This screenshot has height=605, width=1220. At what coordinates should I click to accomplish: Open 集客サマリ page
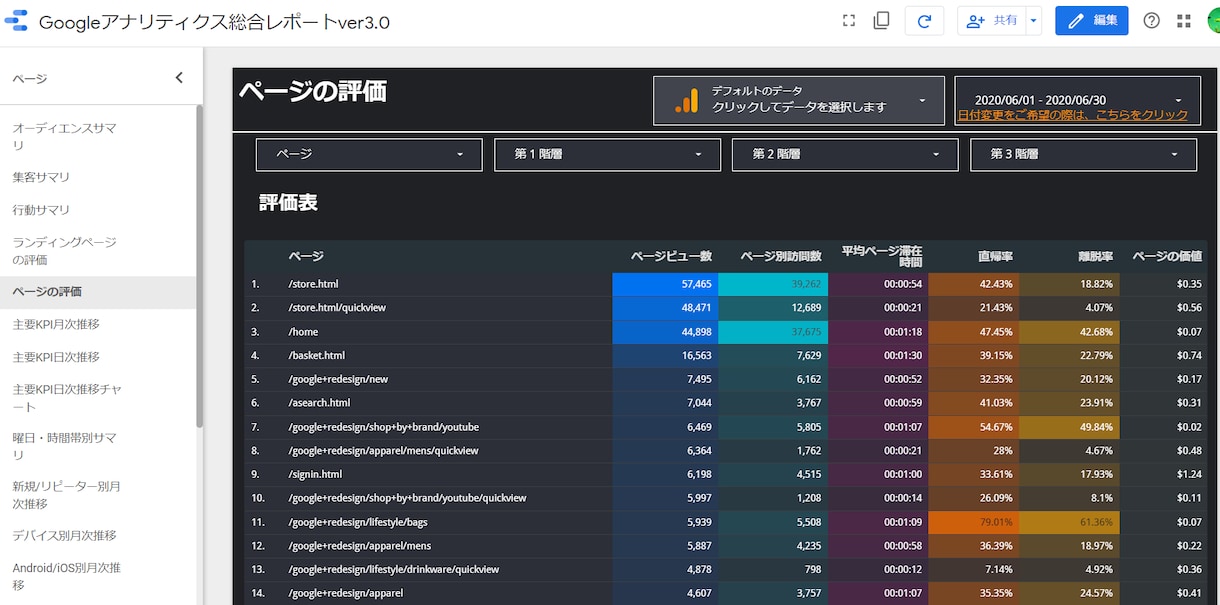click(98, 177)
